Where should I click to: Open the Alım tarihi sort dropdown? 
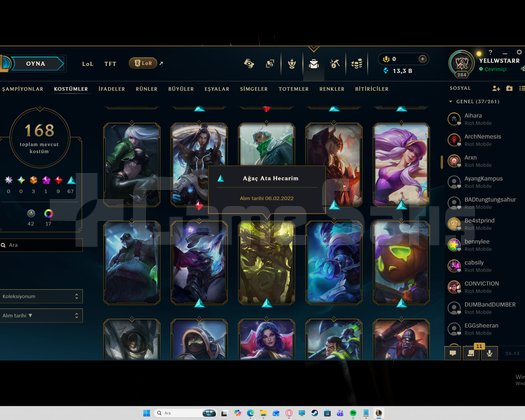(41, 316)
